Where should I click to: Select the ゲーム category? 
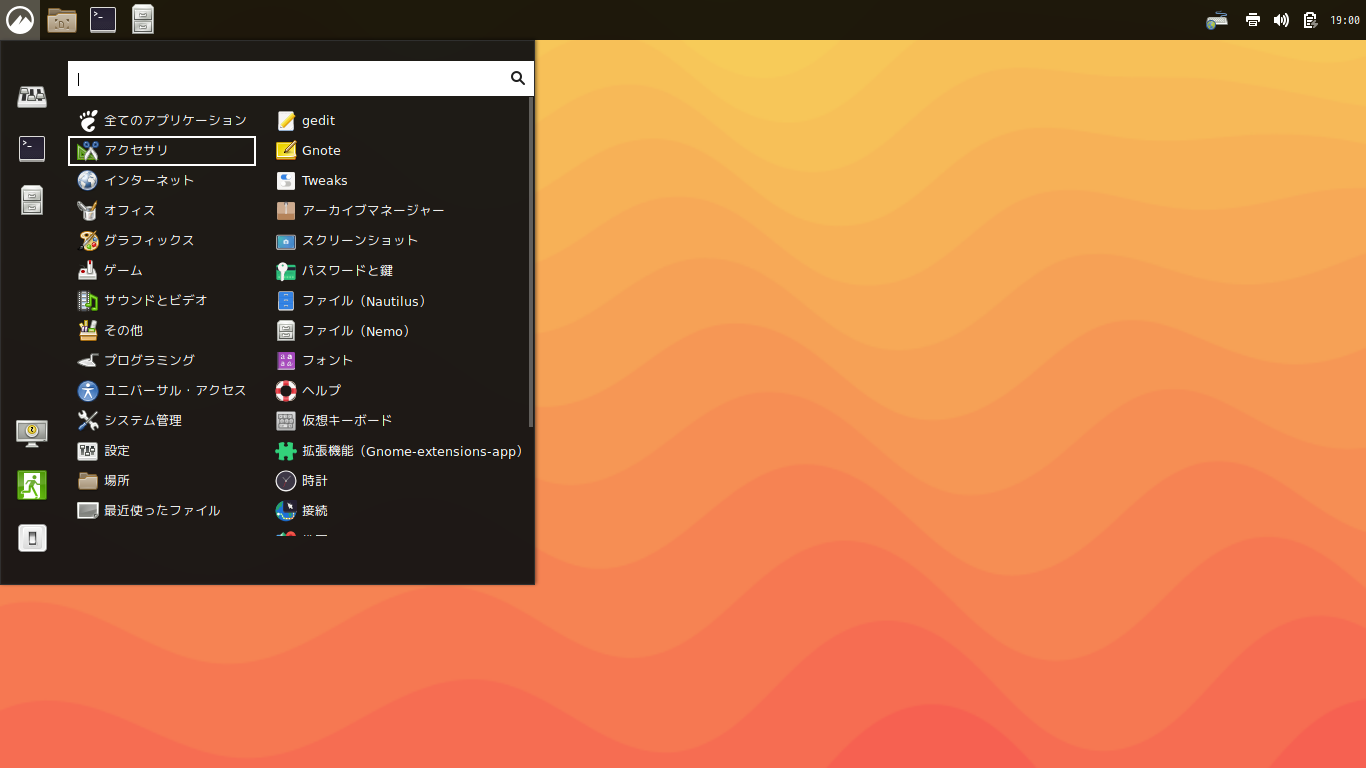pos(162,271)
